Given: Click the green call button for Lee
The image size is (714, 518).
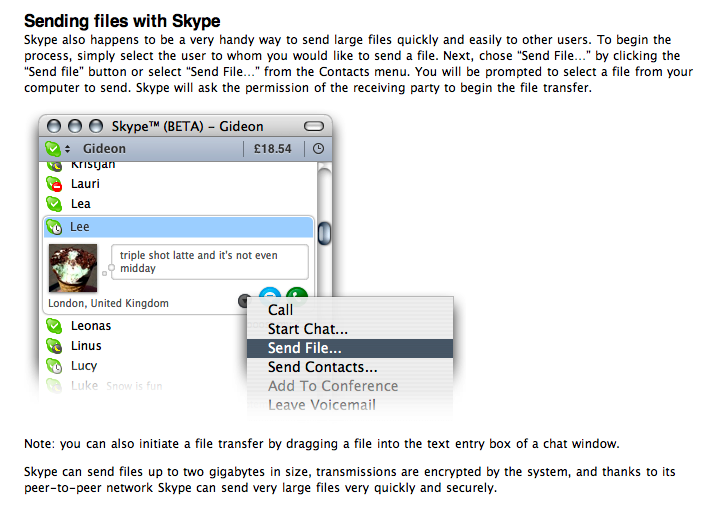Looking at the screenshot, I should (x=297, y=292).
